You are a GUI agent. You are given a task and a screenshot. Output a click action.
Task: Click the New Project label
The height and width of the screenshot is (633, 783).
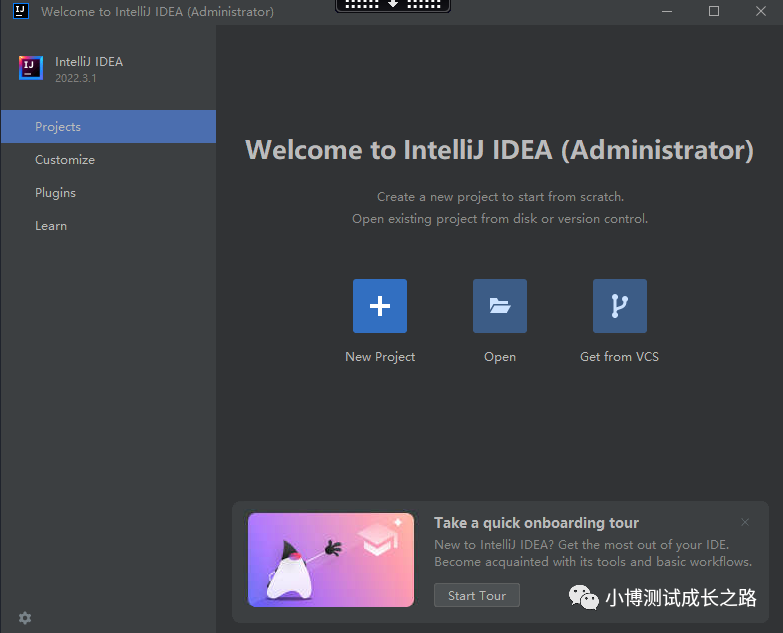point(380,357)
